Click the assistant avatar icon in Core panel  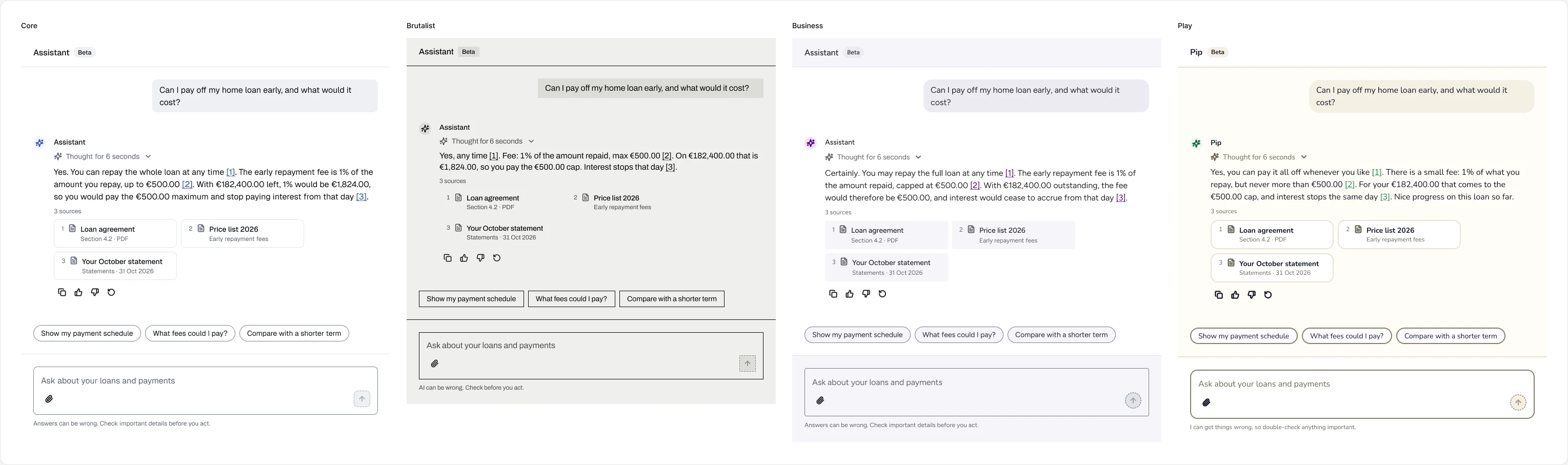[x=39, y=143]
